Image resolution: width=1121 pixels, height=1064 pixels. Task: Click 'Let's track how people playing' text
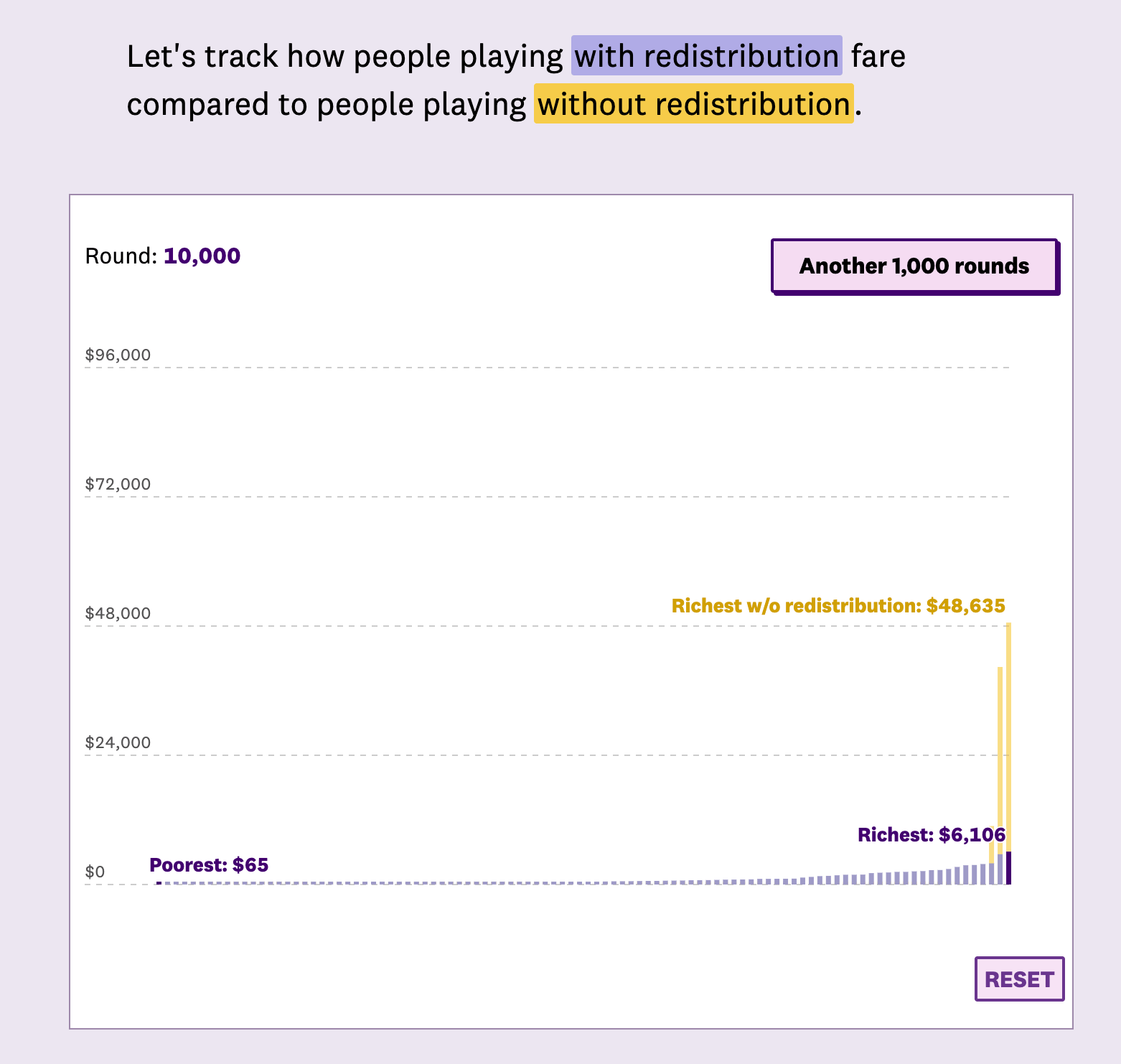point(344,56)
